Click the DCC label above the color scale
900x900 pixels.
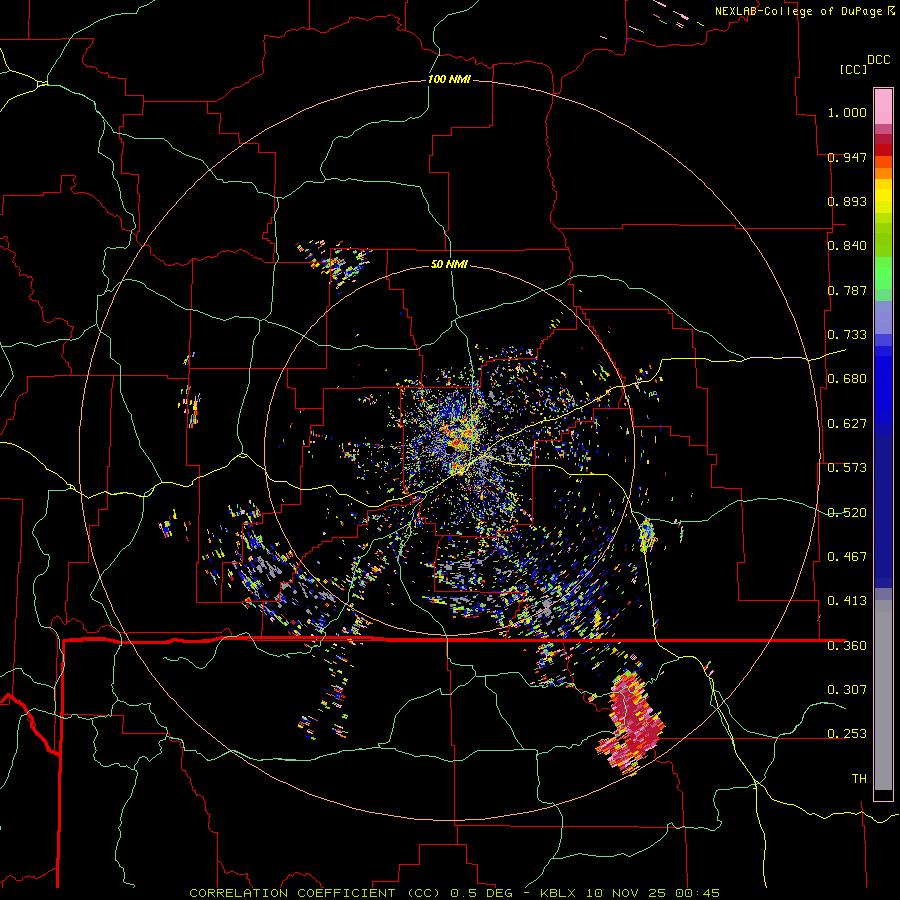click(879, 60)
